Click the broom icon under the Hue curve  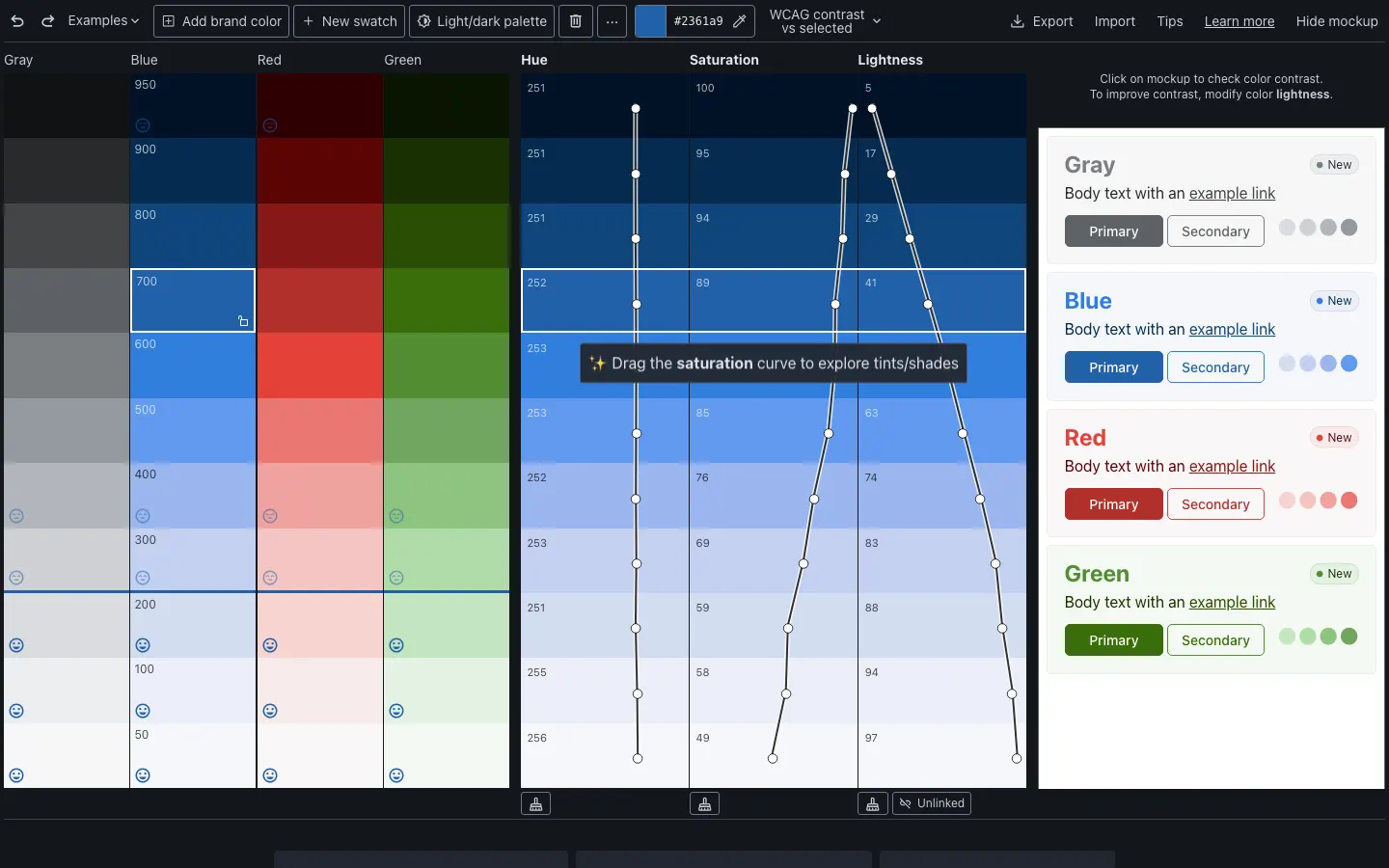tap(535, 803)
